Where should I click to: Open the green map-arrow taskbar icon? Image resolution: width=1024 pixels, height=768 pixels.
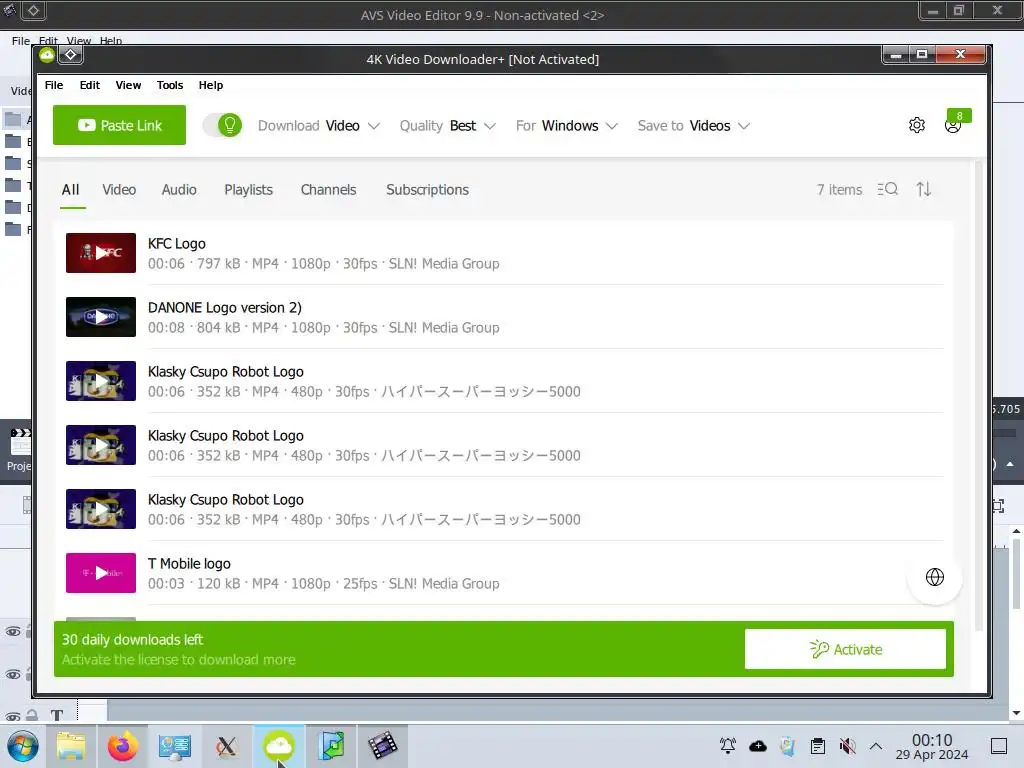(x=331, y=746)
